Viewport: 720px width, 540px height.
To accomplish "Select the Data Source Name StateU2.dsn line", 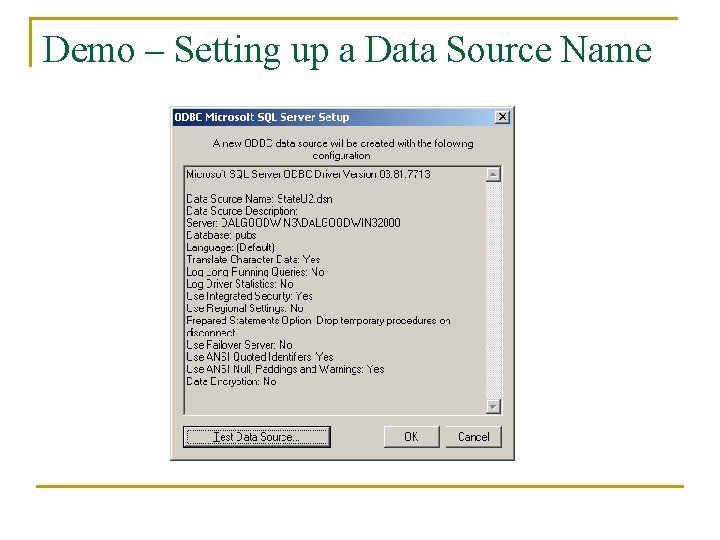I will (259, 199).
